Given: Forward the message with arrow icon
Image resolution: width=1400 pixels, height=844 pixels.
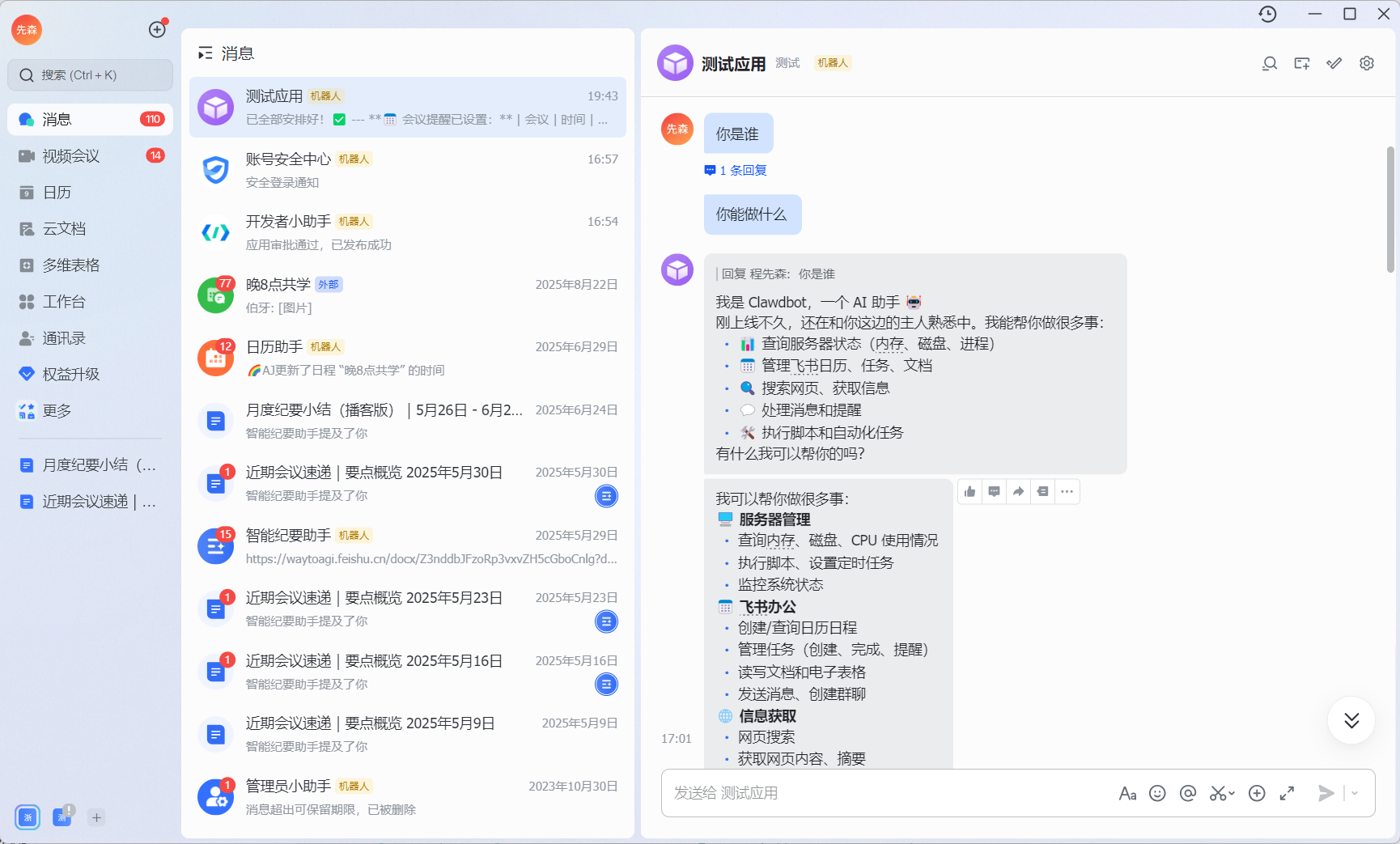Looking at the screenshot, I should (1019, 491).
